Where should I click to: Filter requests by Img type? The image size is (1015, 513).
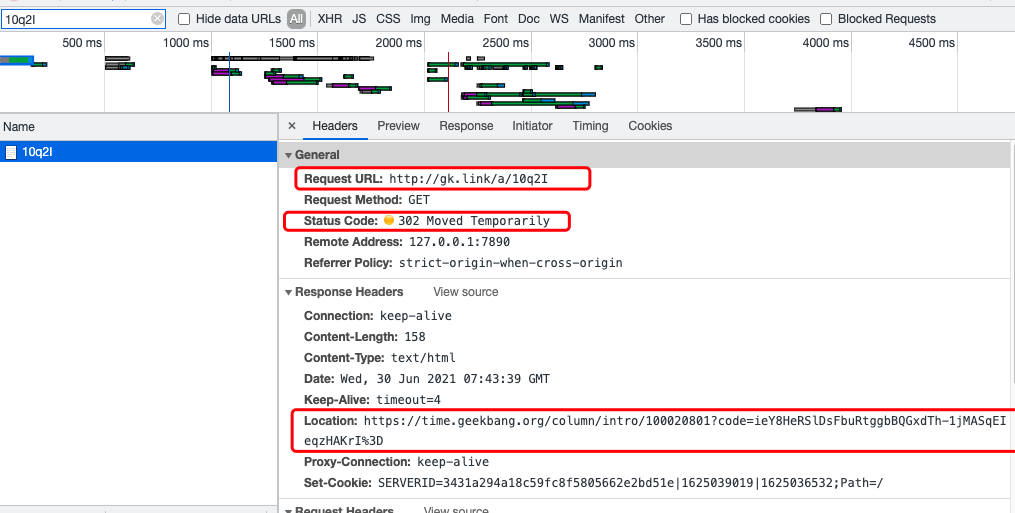(420, 19)
